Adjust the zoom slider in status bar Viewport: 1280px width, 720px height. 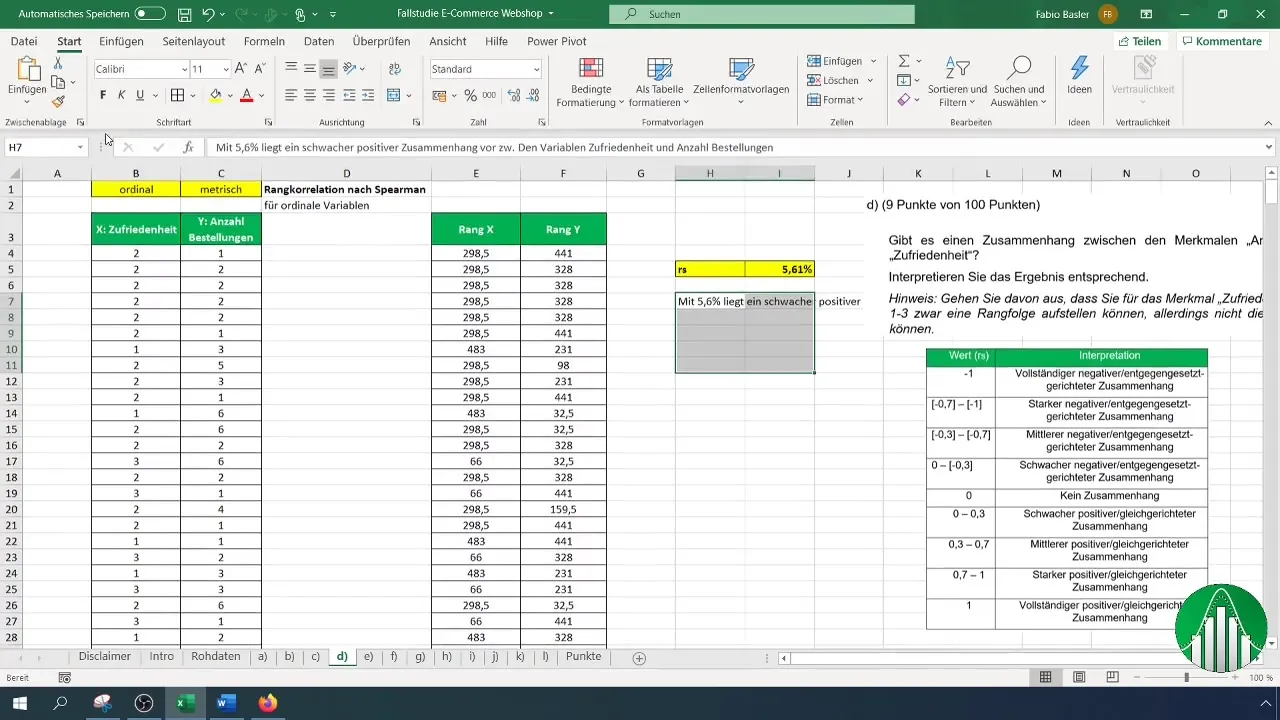(1187, 677)
